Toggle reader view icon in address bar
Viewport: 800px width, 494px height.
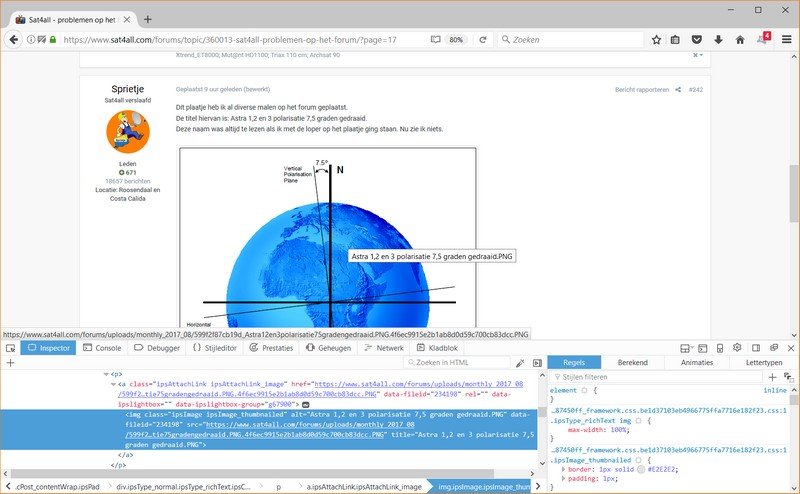coord(435,40)
